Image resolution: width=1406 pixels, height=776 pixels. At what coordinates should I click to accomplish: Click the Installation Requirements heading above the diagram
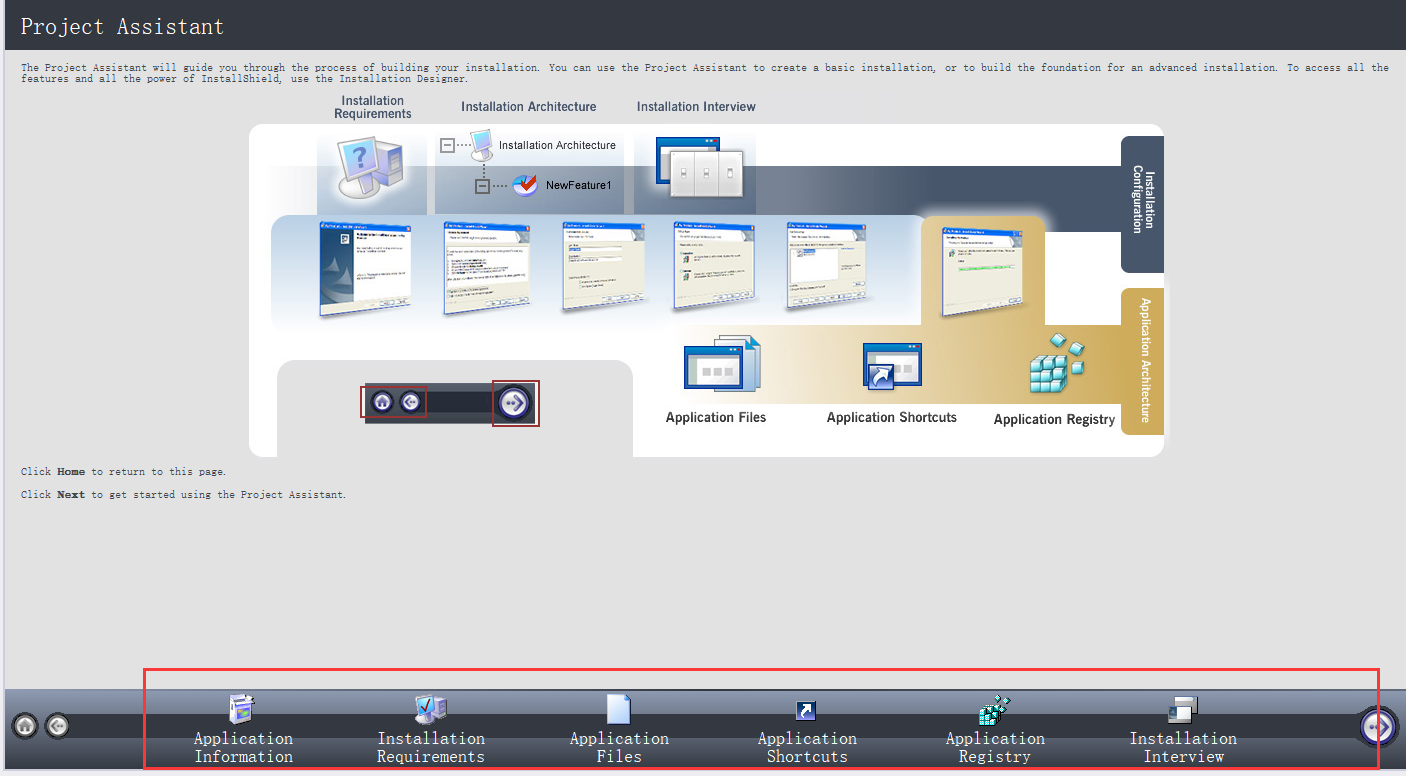point(373,107)
